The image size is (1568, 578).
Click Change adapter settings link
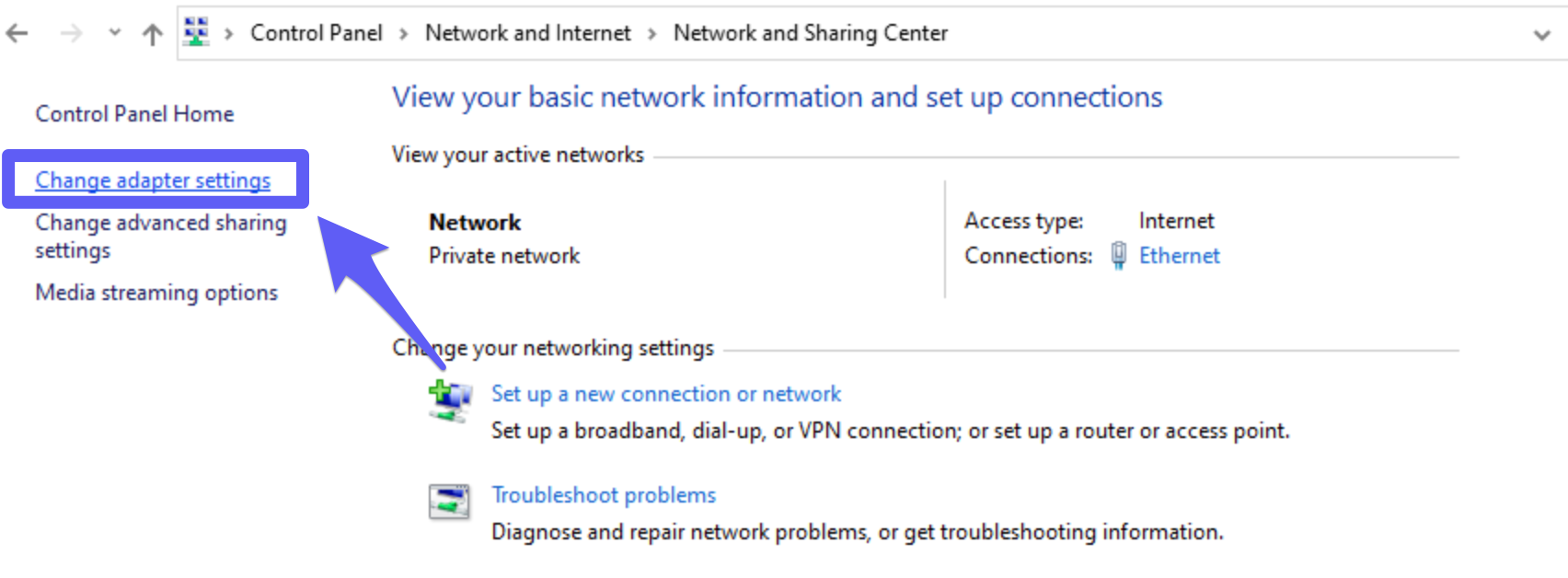(x=153, y=180)
